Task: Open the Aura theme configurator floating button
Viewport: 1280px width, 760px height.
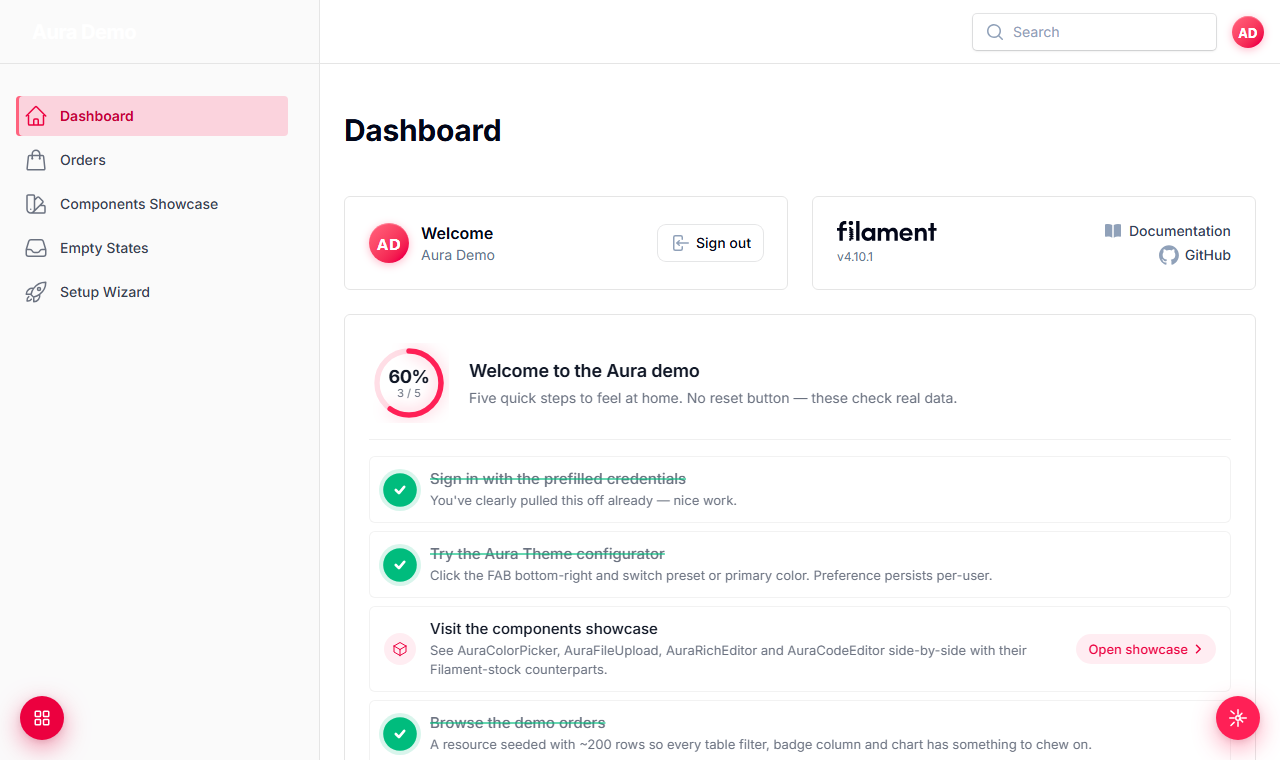Action: 1238,718
